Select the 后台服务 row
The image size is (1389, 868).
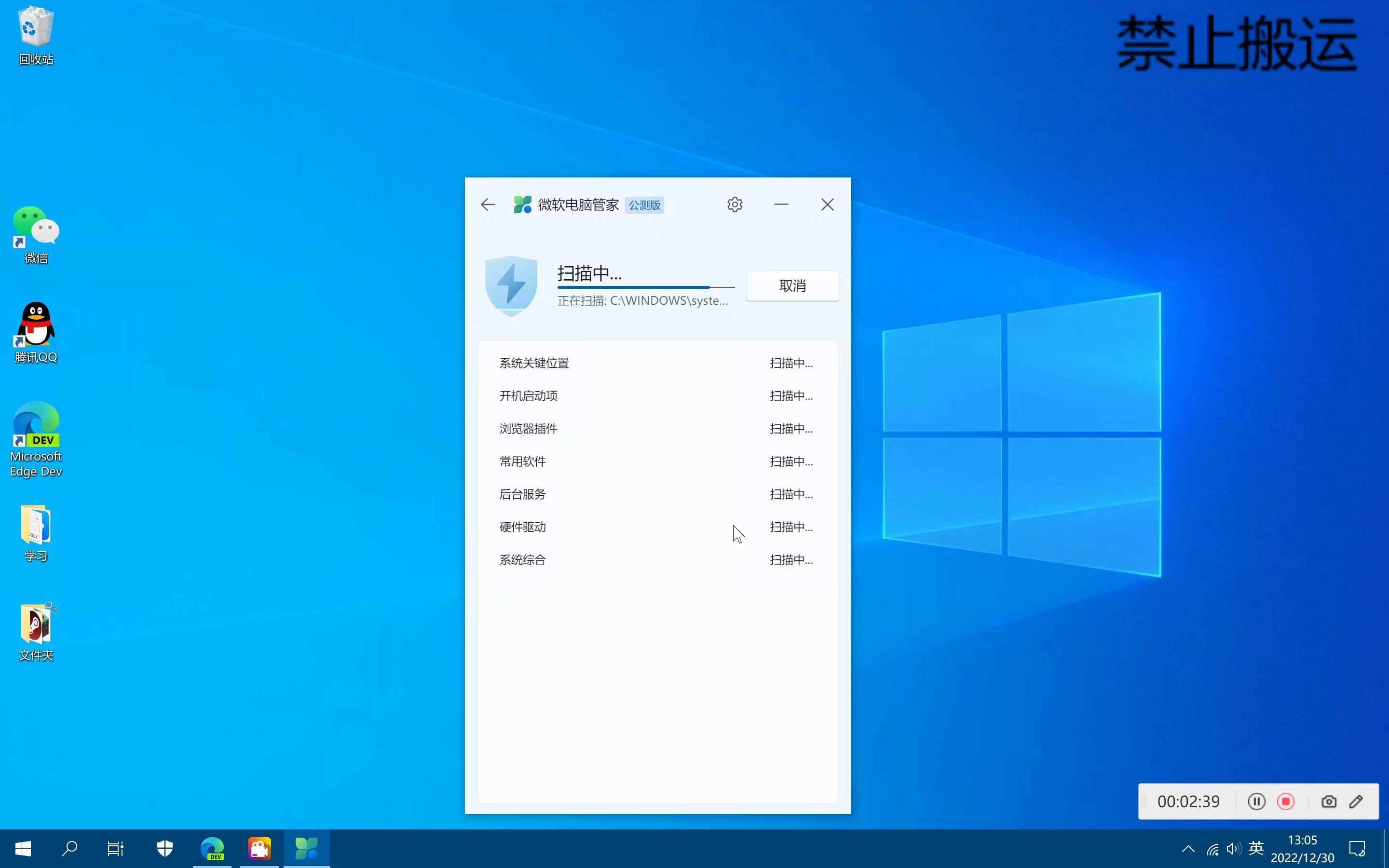(658, 494)
